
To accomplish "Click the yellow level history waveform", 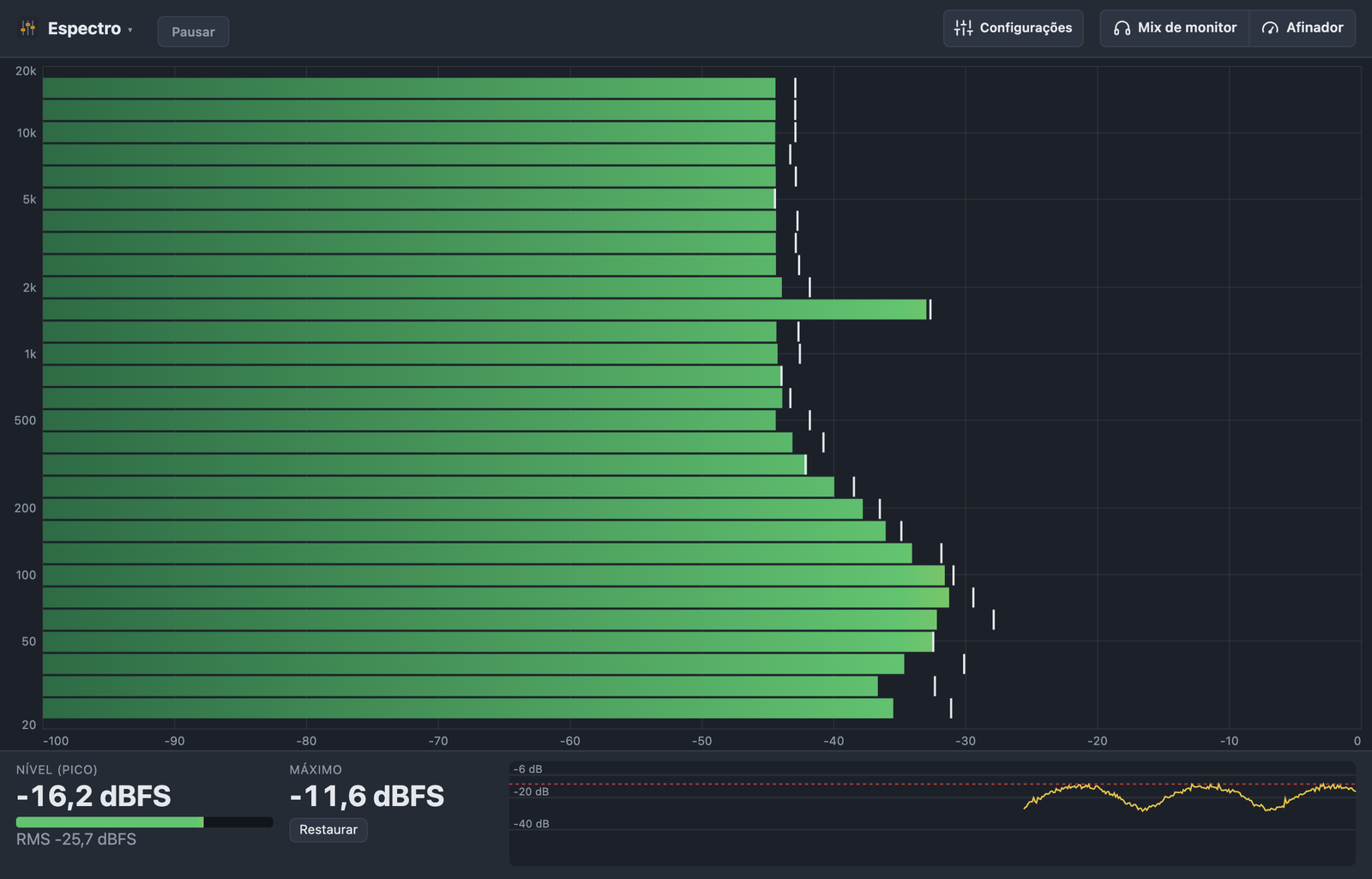I will click(x=1189, y=797).
